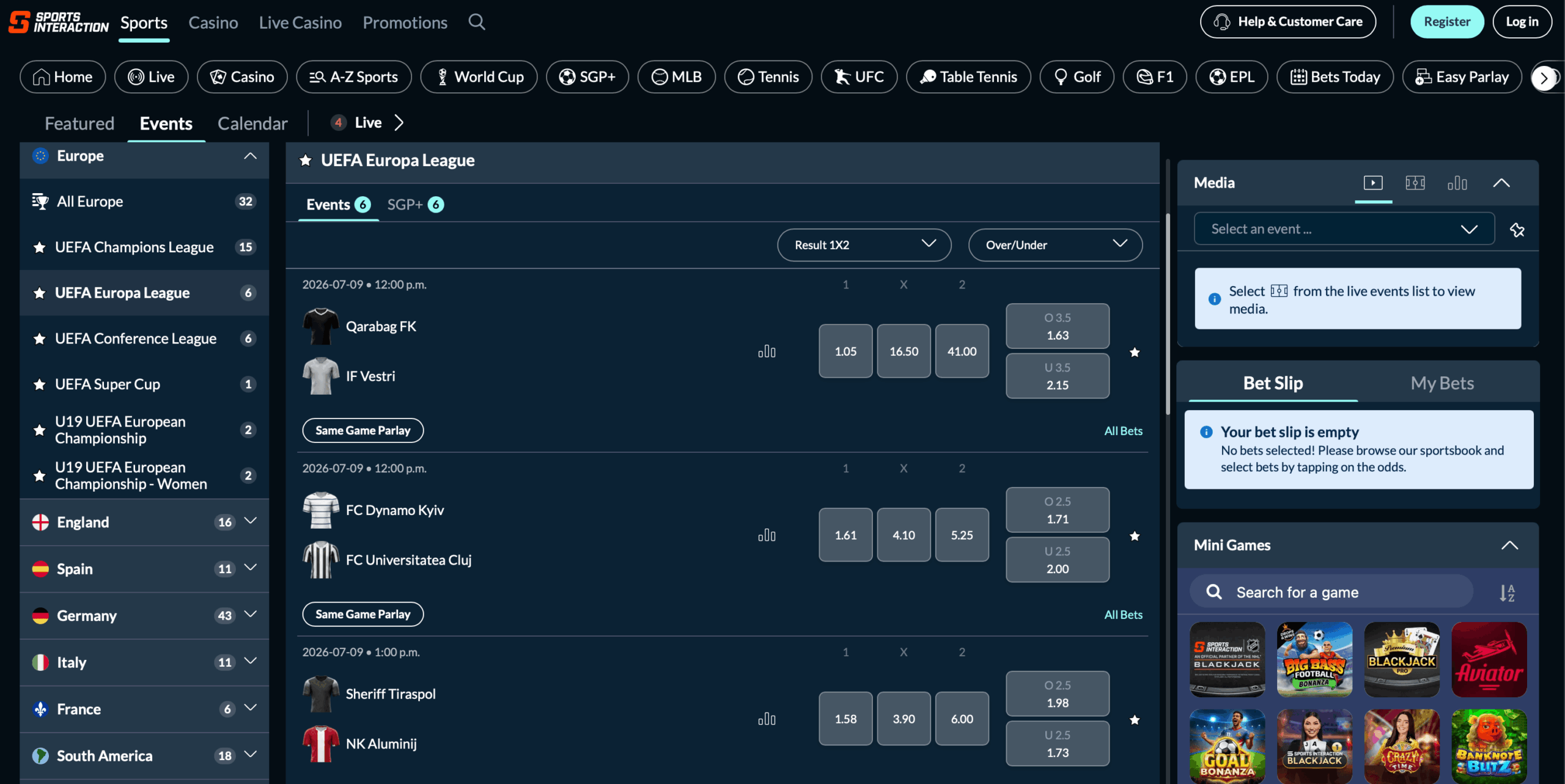This screenshot has width=1565, height=784.
Task: Select Under 2.5 odds 1.73
Action: [x=1058, y=744]
